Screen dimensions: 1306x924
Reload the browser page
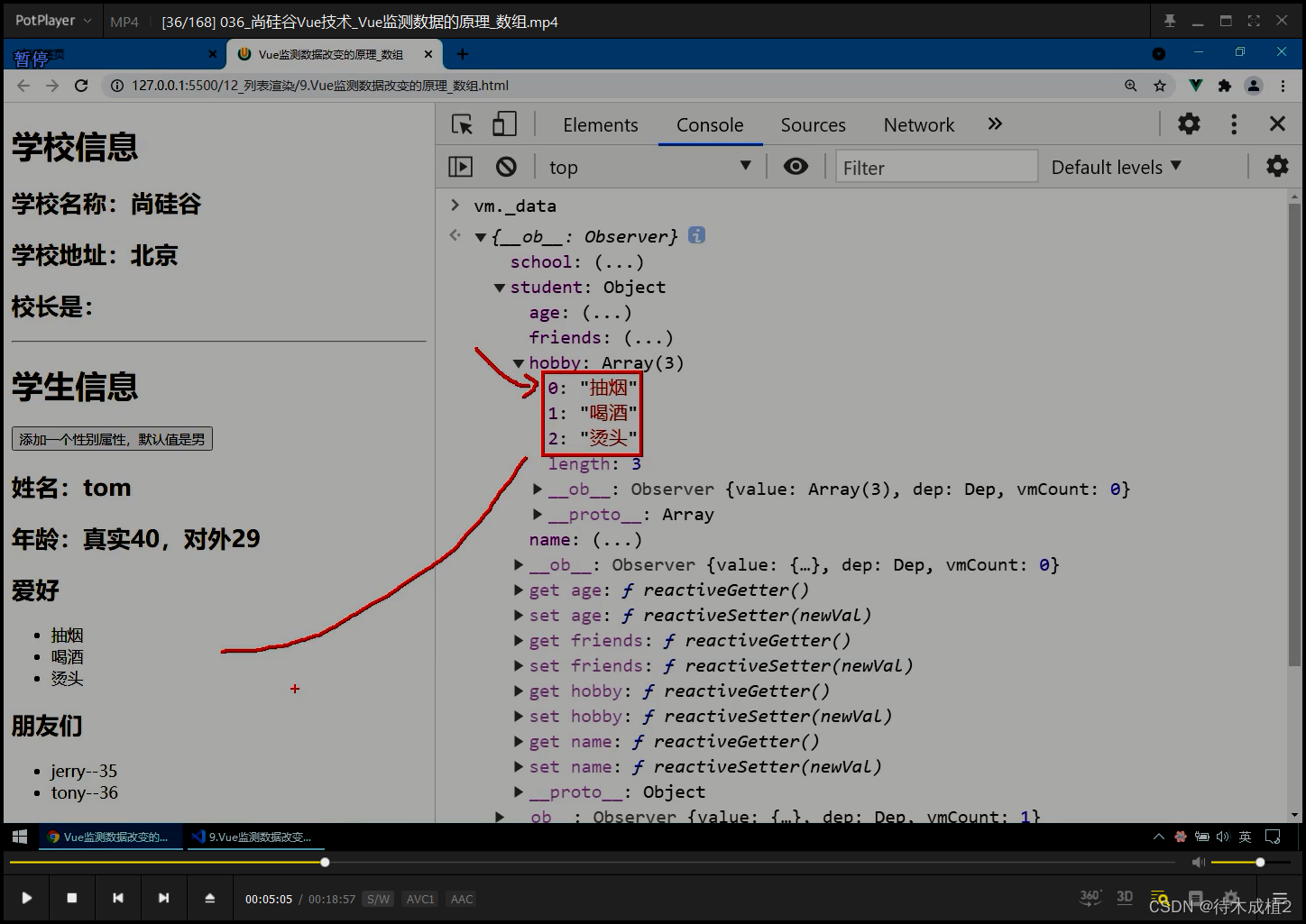[81, 86]
